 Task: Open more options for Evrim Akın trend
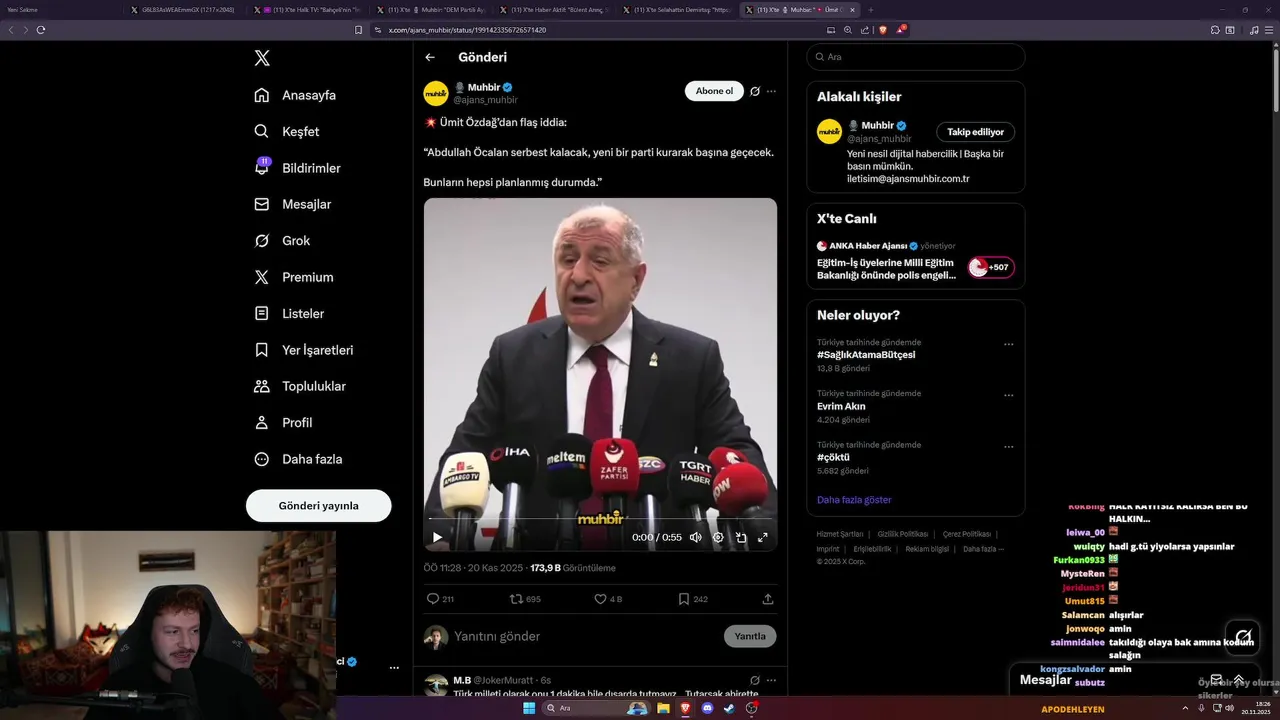[1008, 396]
